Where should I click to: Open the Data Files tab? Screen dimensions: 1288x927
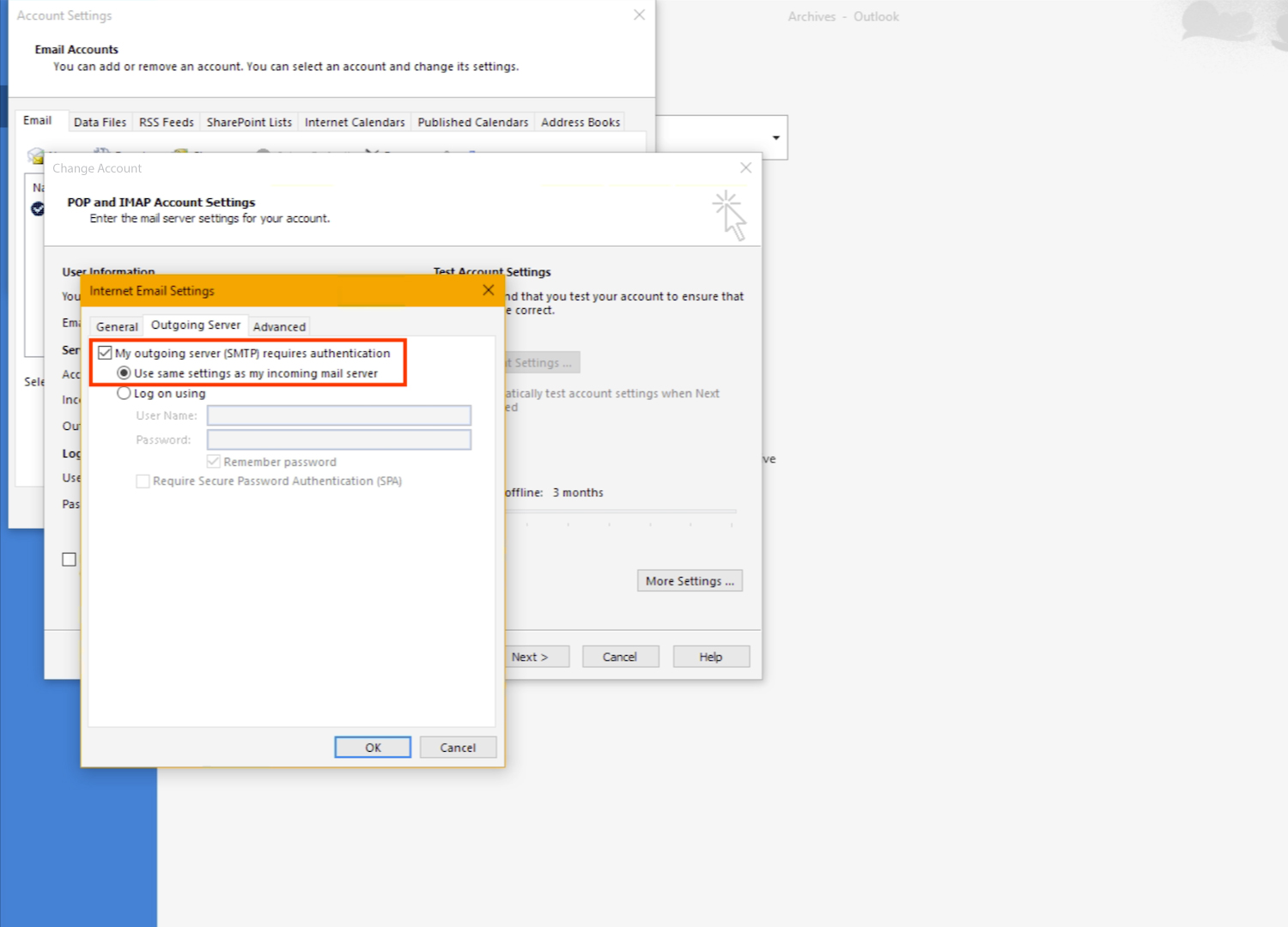pyautogui.click(x=100, y=122)
